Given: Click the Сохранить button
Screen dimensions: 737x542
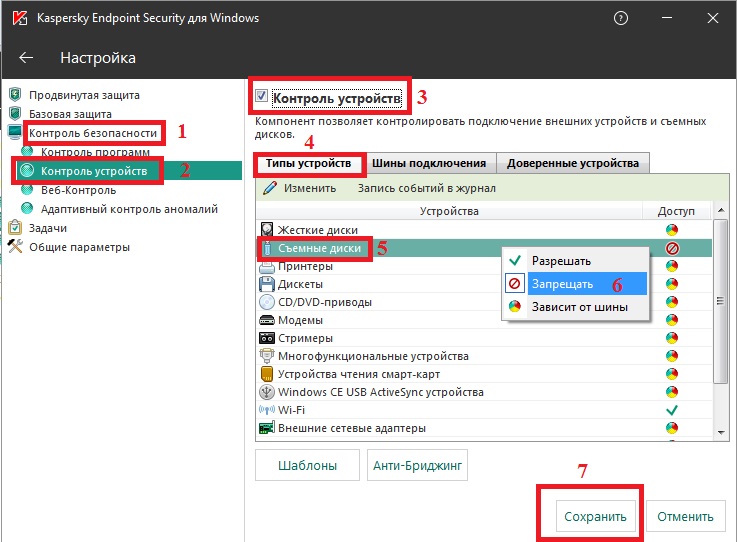Looking at the screenshot, I should [x=595, y=516].
